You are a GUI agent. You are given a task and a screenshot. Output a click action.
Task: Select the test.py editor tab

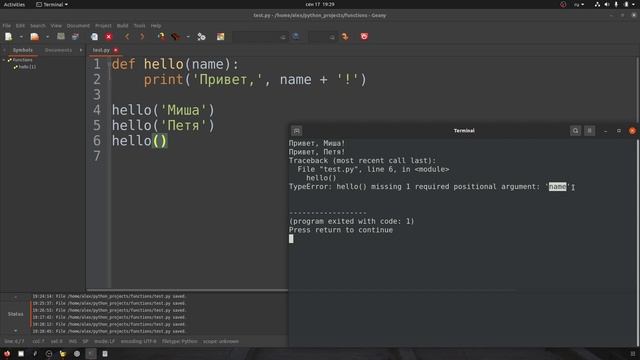101,50
